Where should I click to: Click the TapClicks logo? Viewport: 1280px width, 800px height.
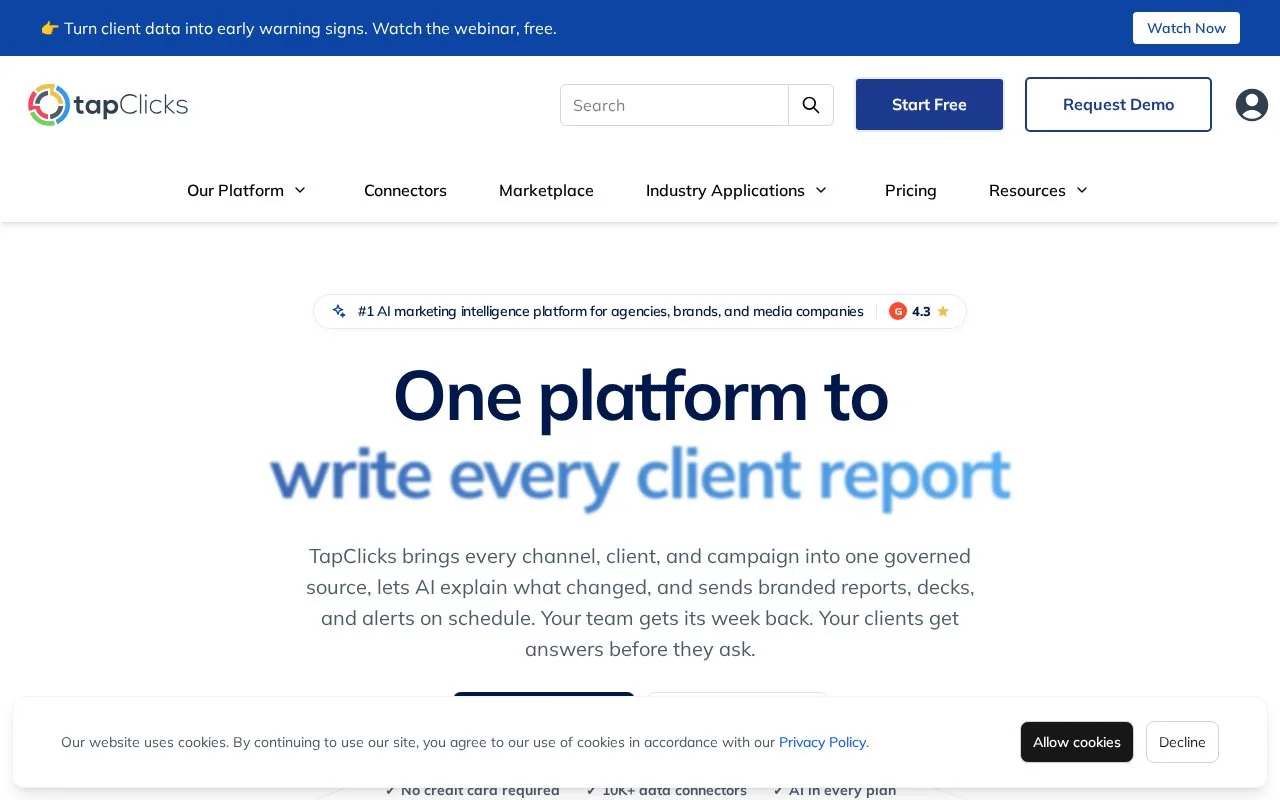[x=108, y=105]
